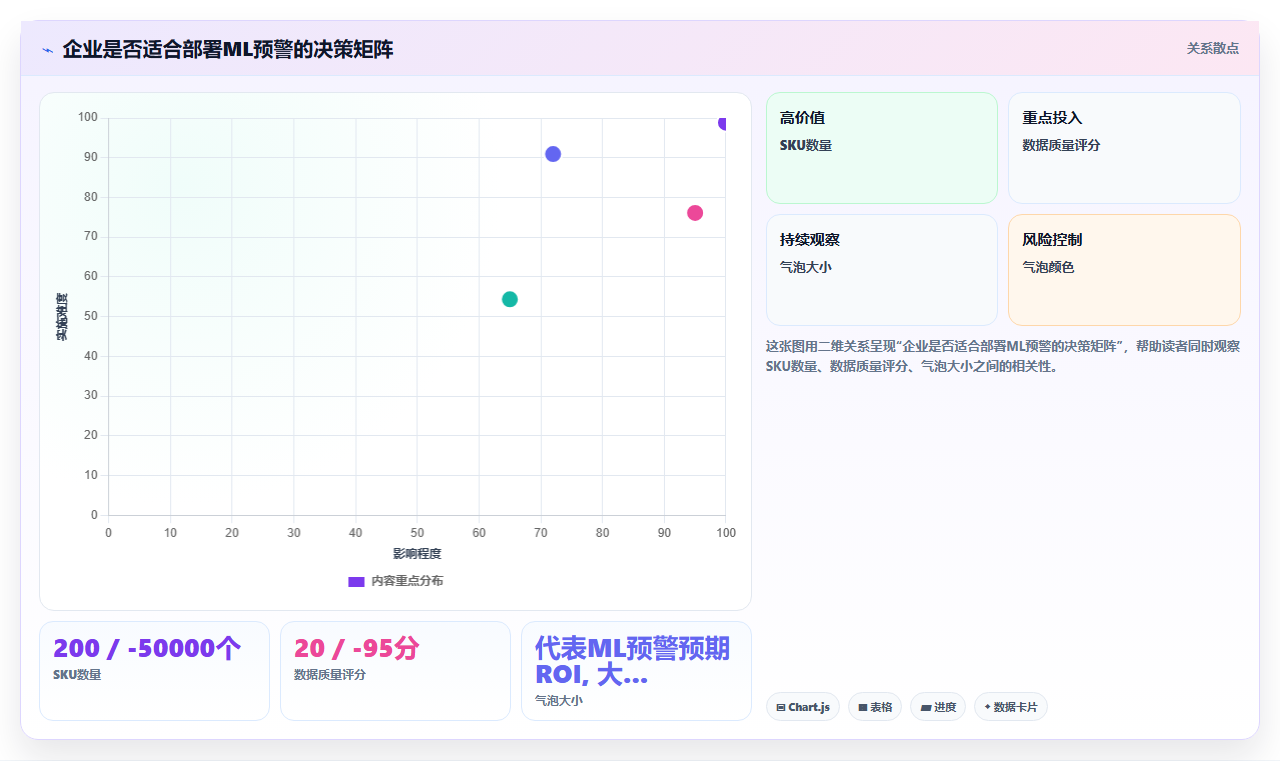This screenshot has width=1280, height=761.
Task: Click the lightning icon beside the title
Action: click(x=47, y=50)
